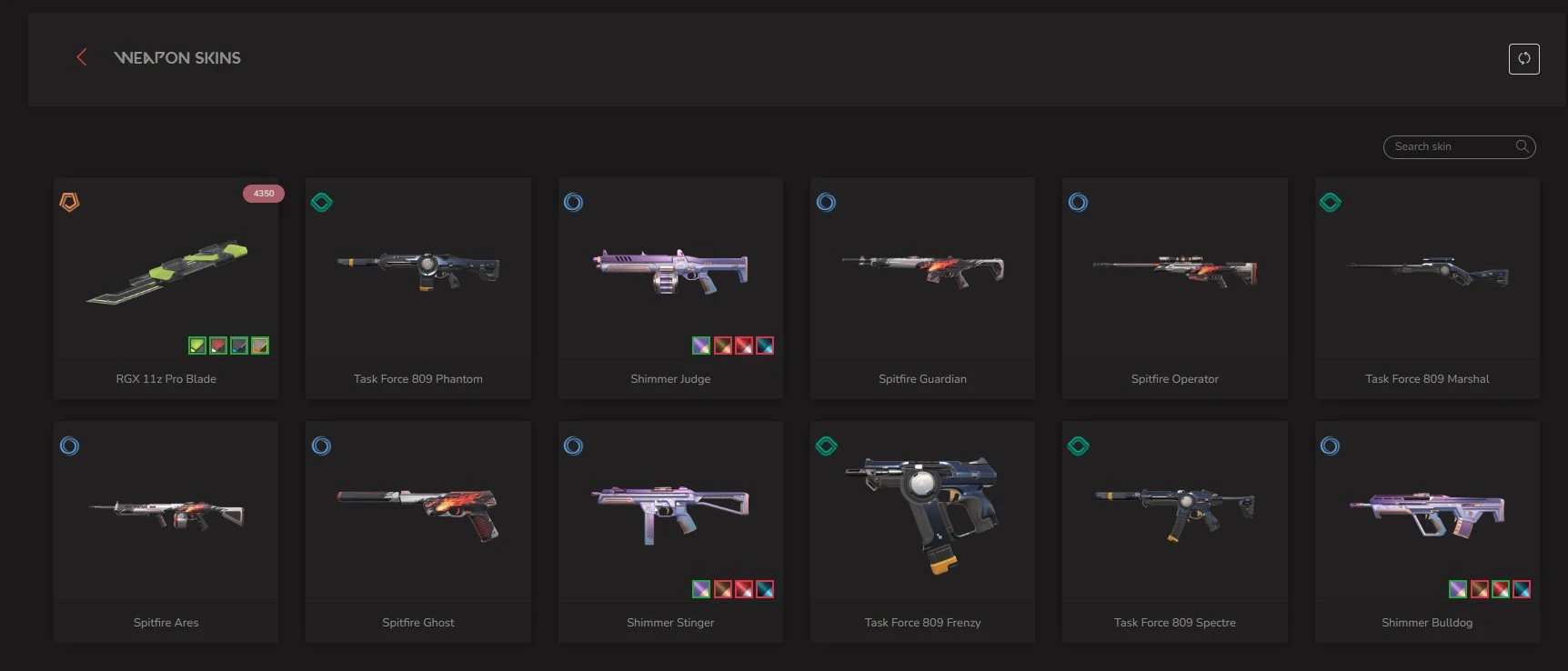Click the search magnifier icon

1521,146
